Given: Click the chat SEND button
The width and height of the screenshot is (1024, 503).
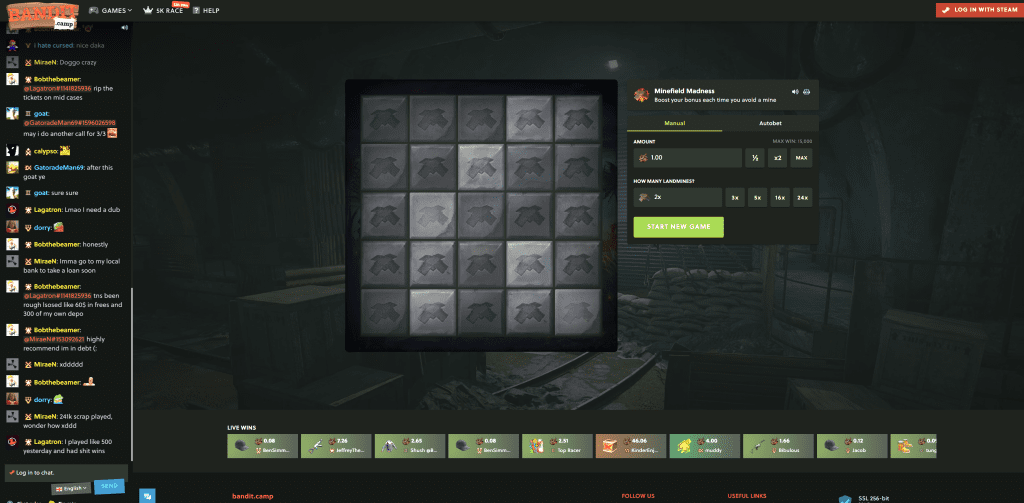Looking at the screenshot, I should click(109, 486).
